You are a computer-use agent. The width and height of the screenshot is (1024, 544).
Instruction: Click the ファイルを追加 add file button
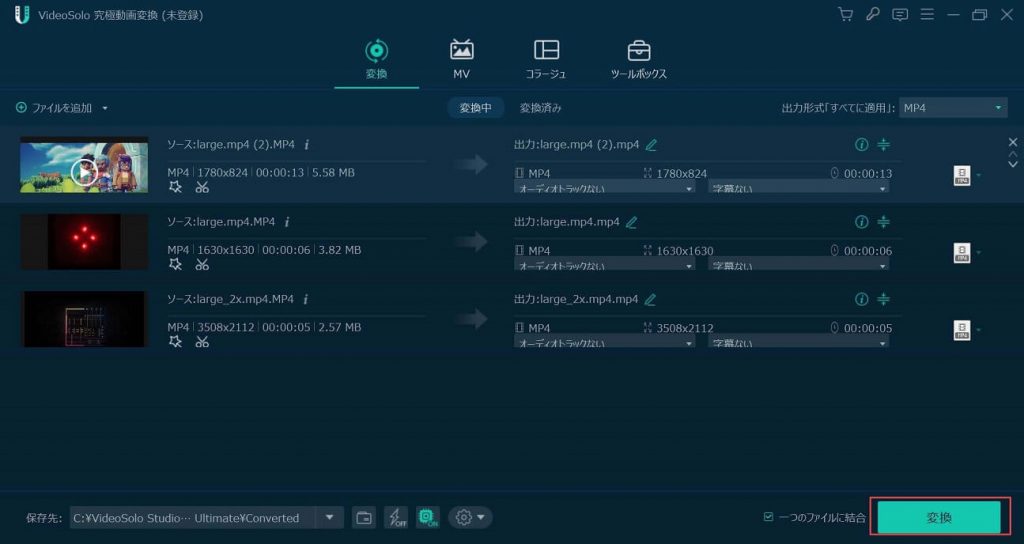[x=60, y=108]
